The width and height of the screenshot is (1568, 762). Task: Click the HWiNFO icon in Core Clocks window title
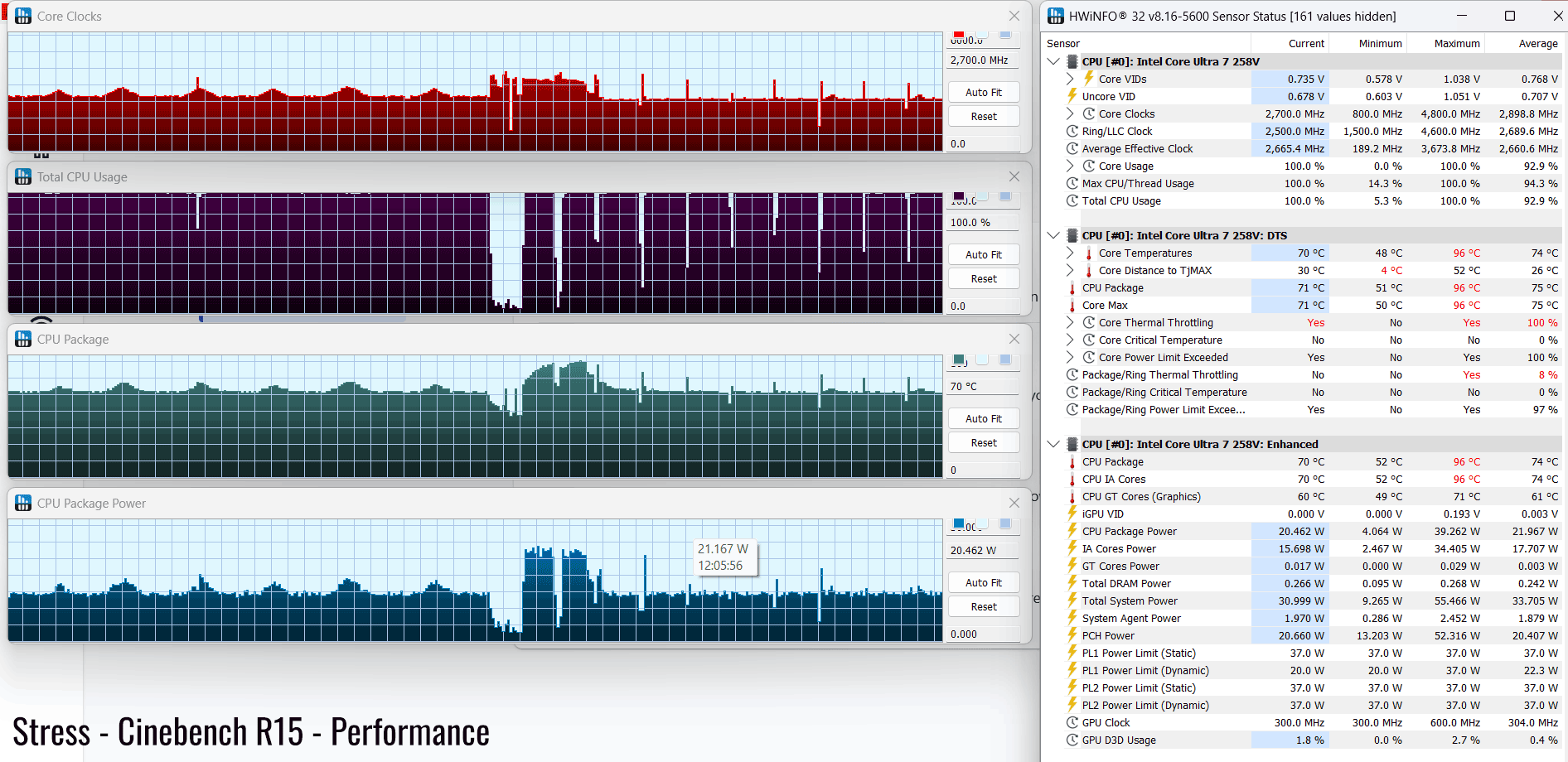[23, 16]
